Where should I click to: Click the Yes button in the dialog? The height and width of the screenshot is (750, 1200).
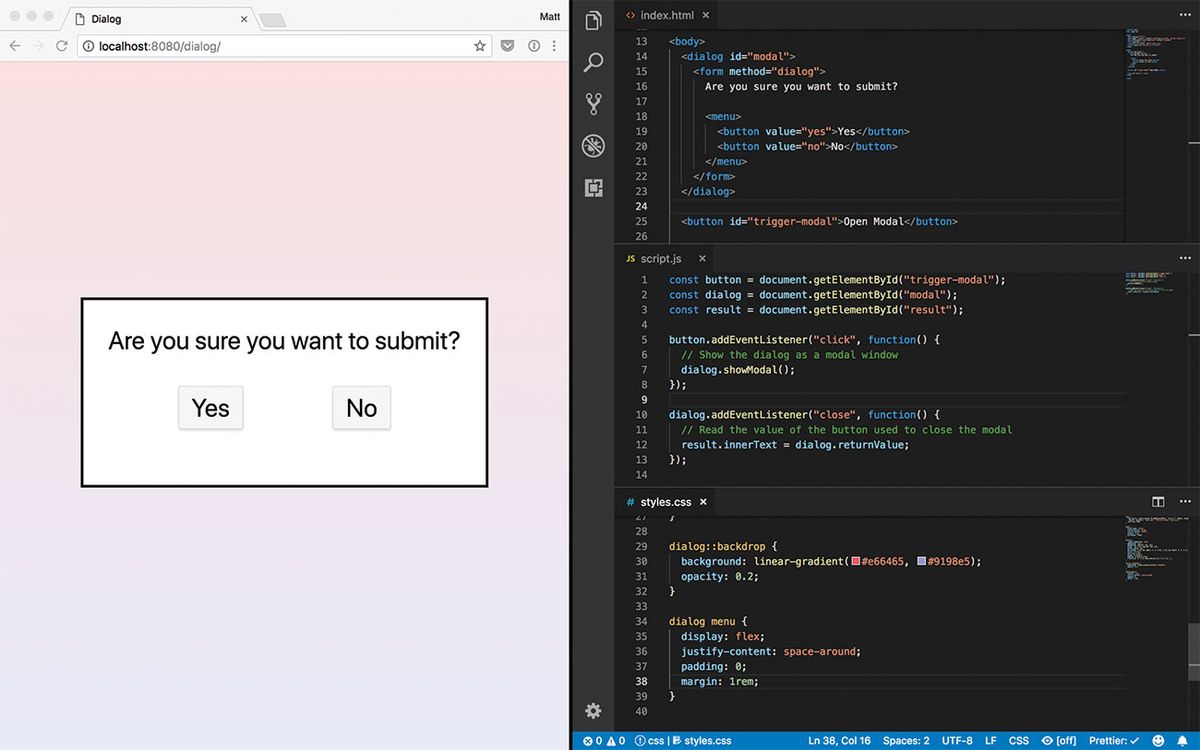click(210, 408)
